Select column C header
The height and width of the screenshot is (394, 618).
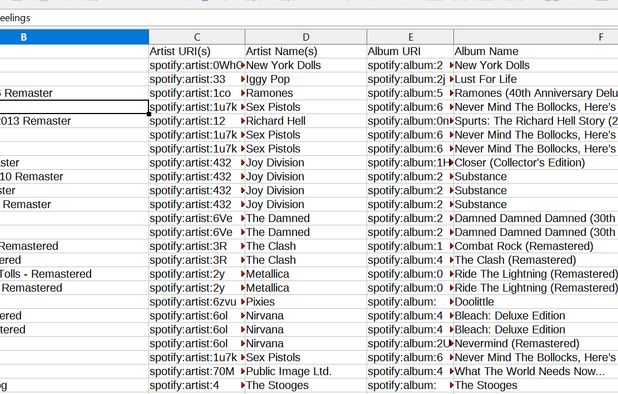tap(197, 37)
